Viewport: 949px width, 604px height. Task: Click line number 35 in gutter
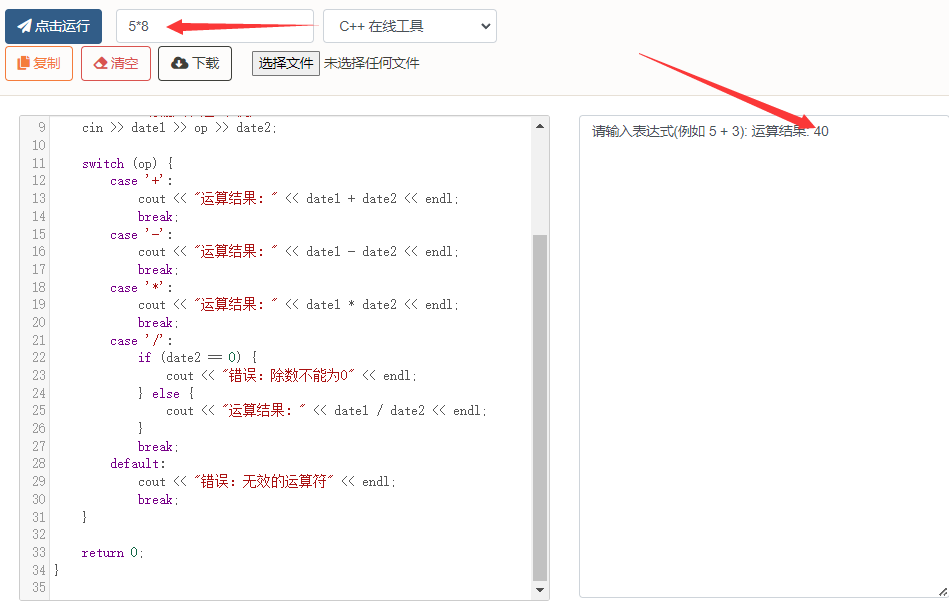click(39, 587)
